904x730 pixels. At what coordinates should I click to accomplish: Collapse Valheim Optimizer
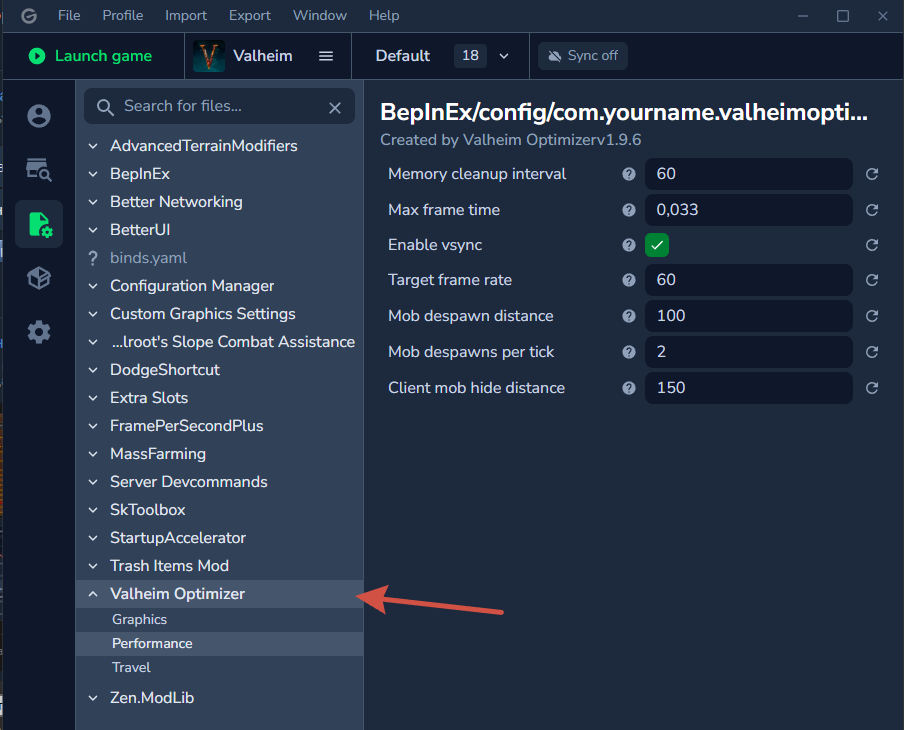(219, 593)
